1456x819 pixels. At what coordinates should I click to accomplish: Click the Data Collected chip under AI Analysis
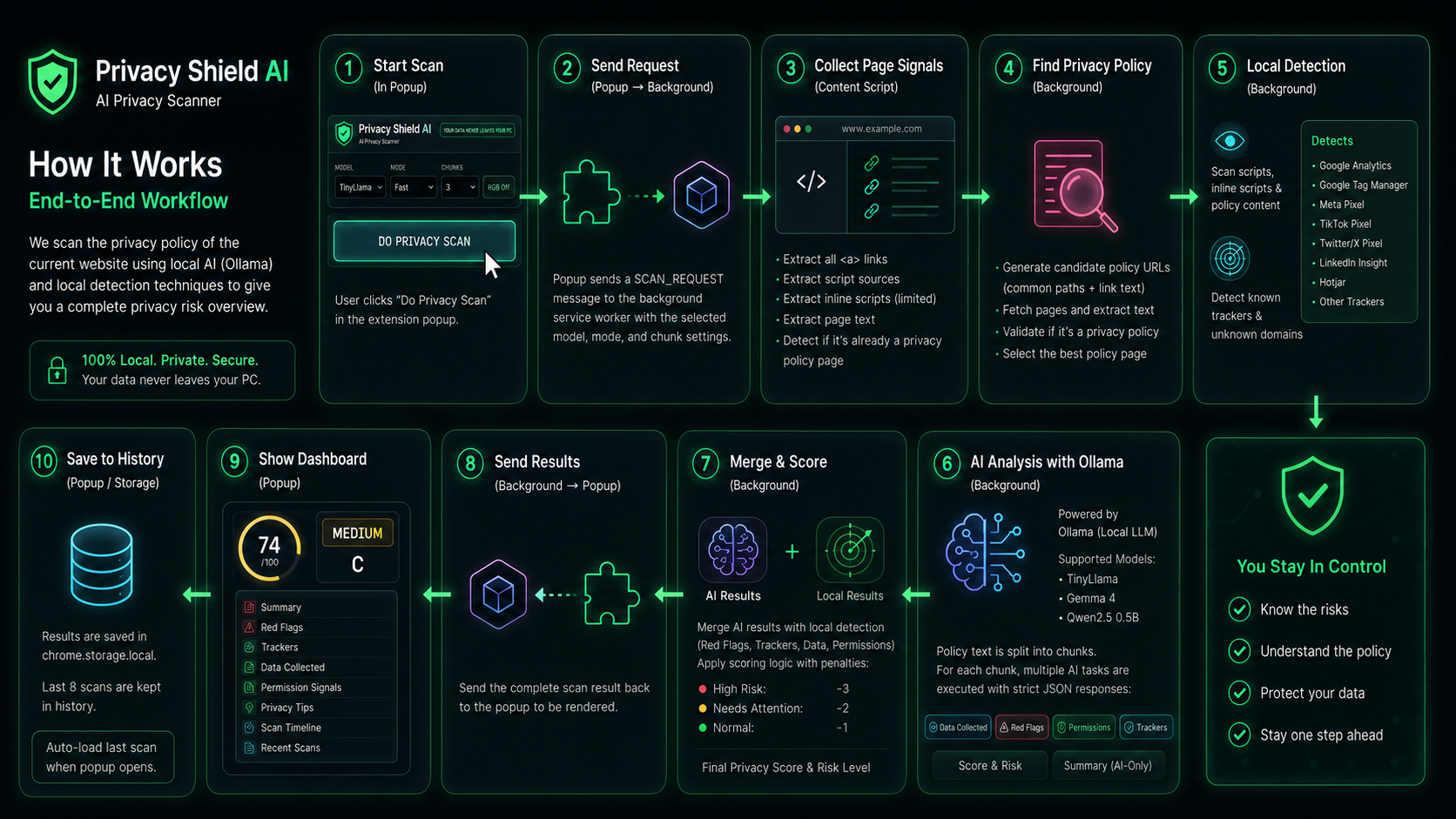pos(958,728)
